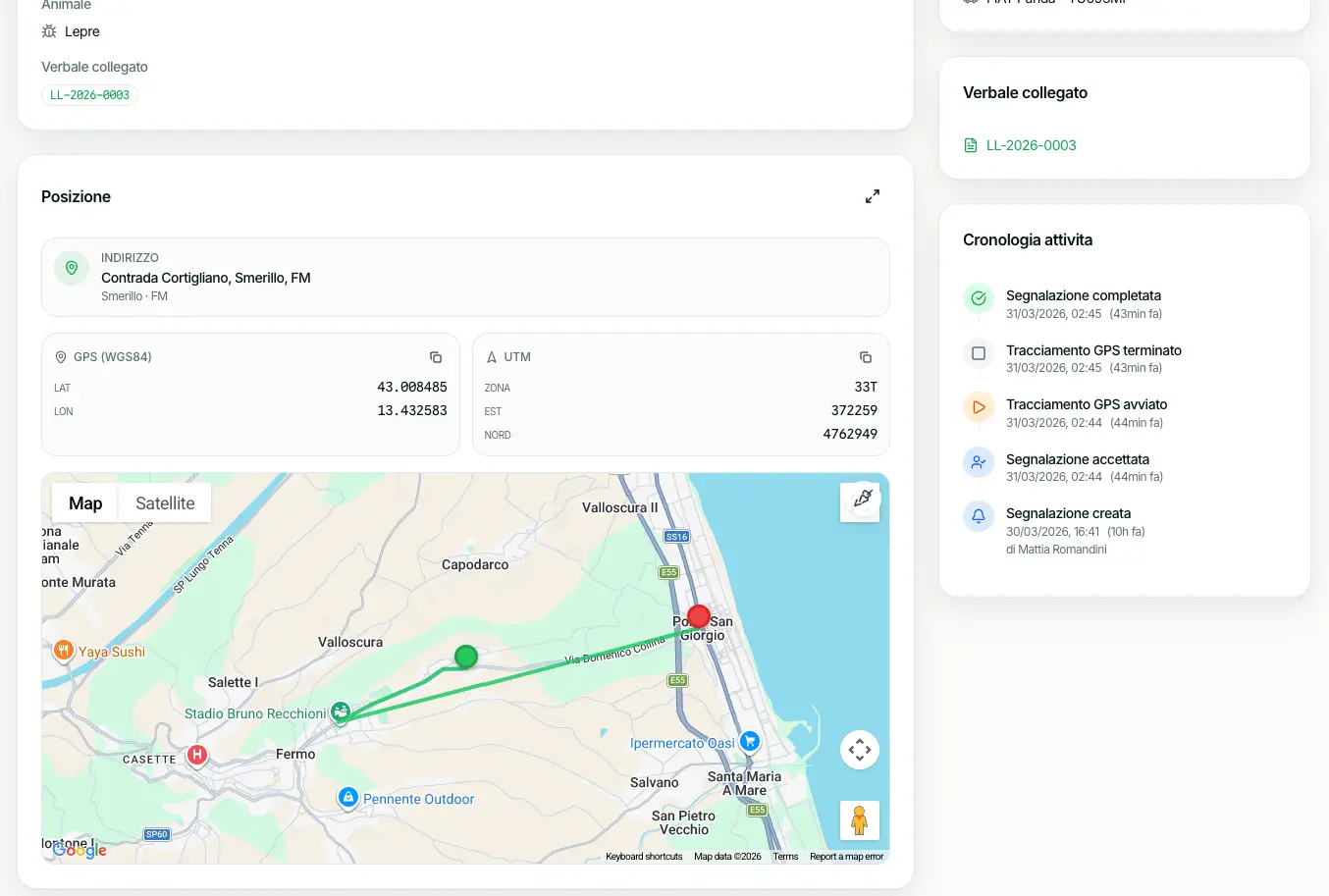This screenshot has width=1329, height=896.
Task: Click the Tracciamento GPS avviato play icon
Action: pyautogui.click(x=979, y=407)
